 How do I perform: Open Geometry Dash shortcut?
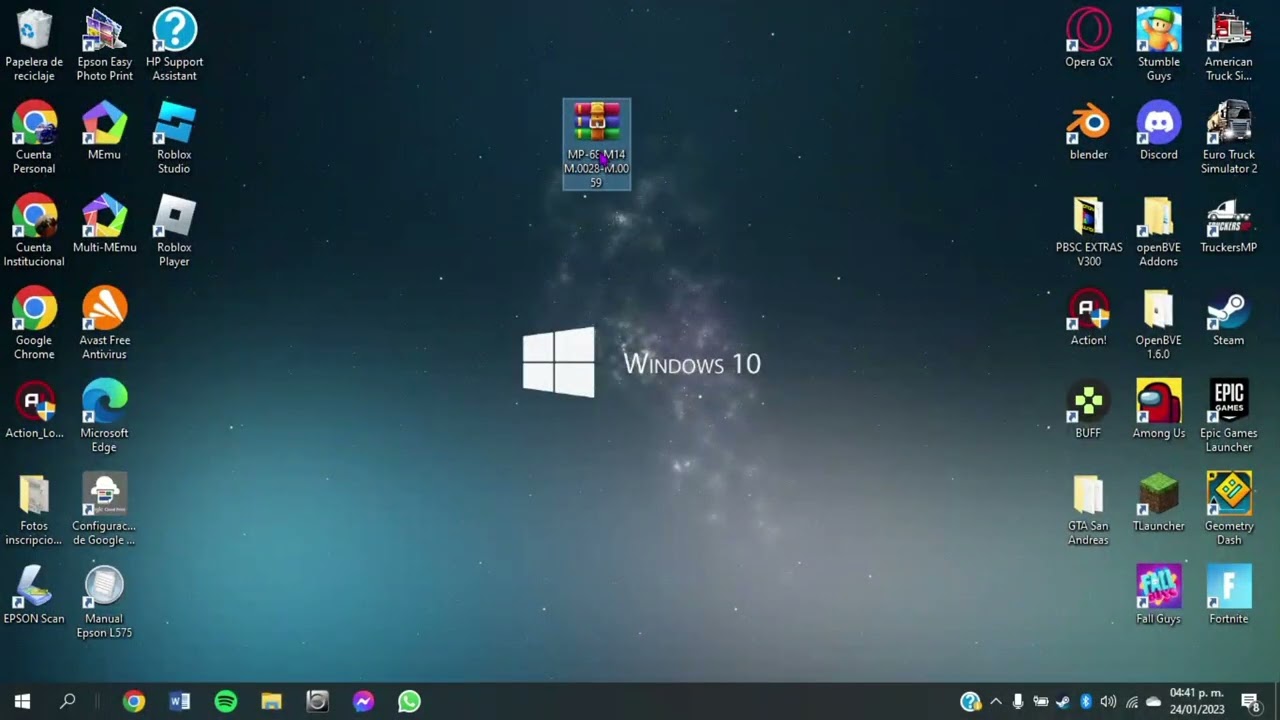point(1228,510)
